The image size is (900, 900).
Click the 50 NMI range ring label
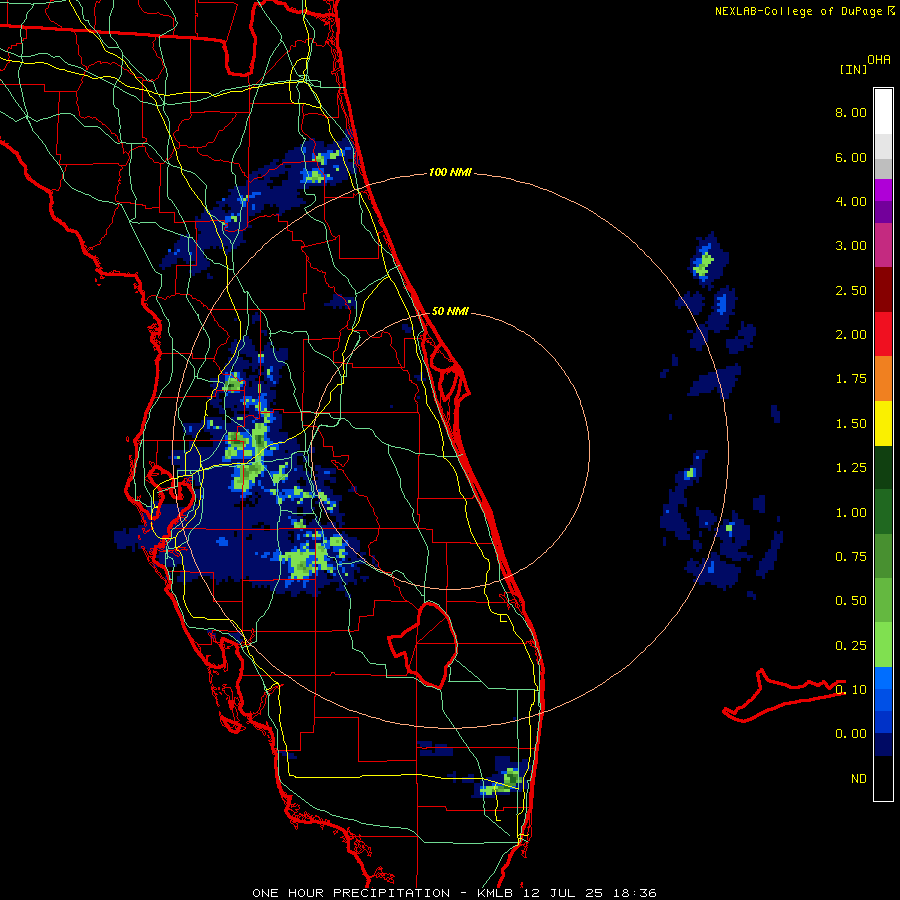coord(450,312)
